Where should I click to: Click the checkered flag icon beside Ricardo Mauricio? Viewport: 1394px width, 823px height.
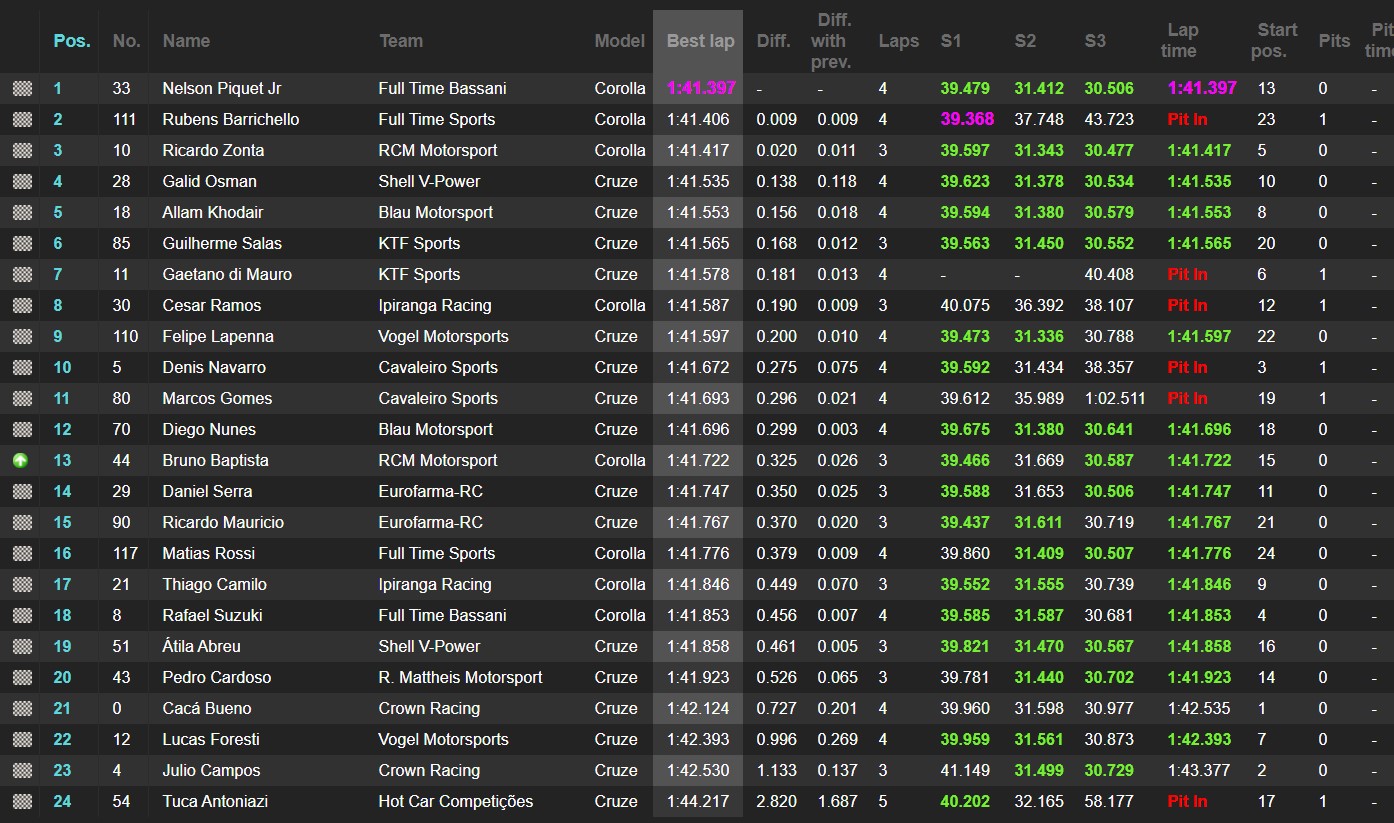pos(21,523)
